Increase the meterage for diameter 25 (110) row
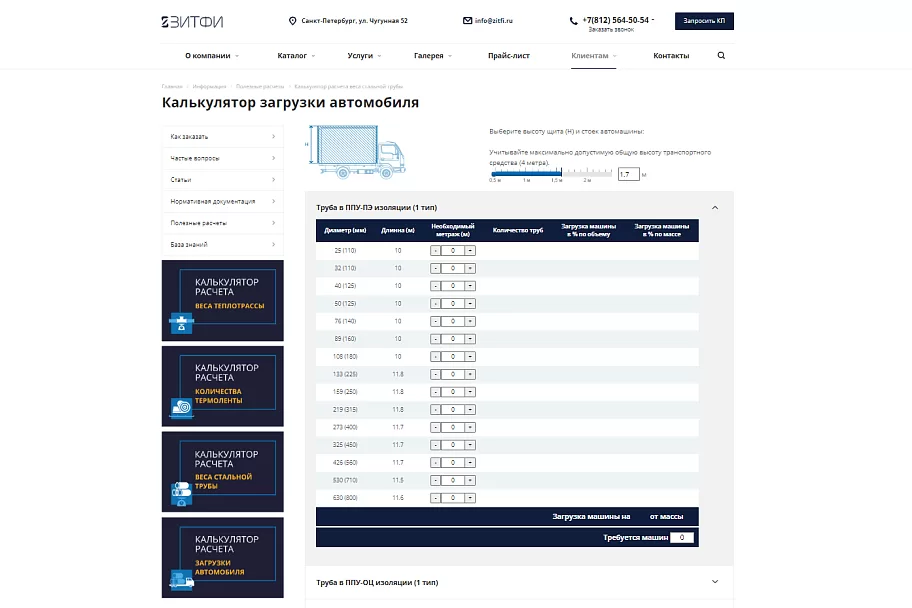 pos(470,251)
